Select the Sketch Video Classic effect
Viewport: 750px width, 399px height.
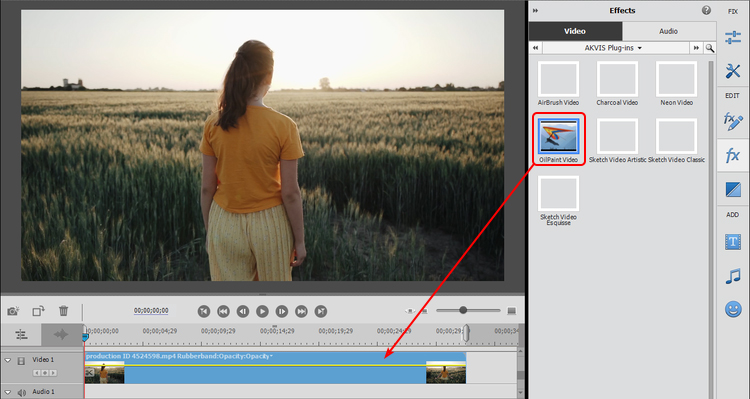point(676,141)
